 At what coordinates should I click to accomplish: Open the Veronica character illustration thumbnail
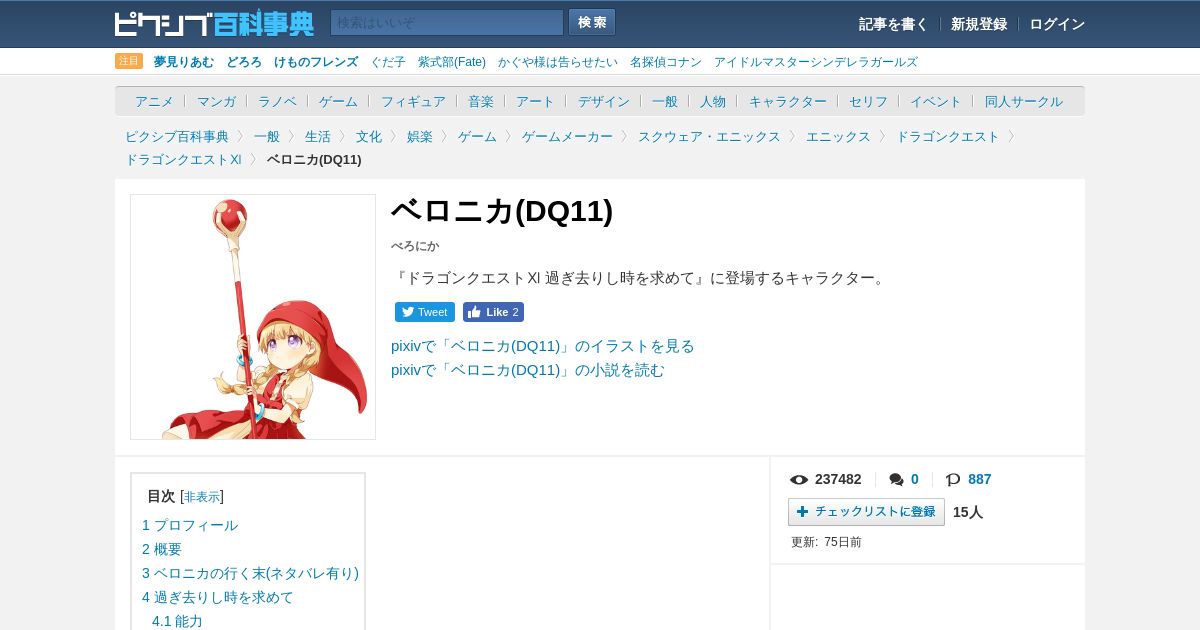tap(253, 317)
